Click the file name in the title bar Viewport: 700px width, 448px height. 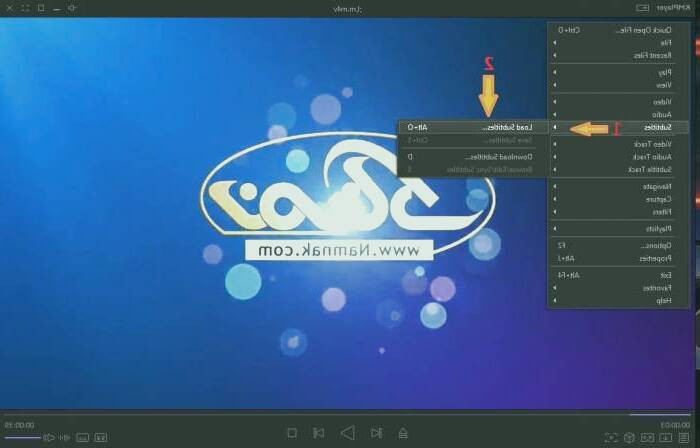(x=348, y=8)
